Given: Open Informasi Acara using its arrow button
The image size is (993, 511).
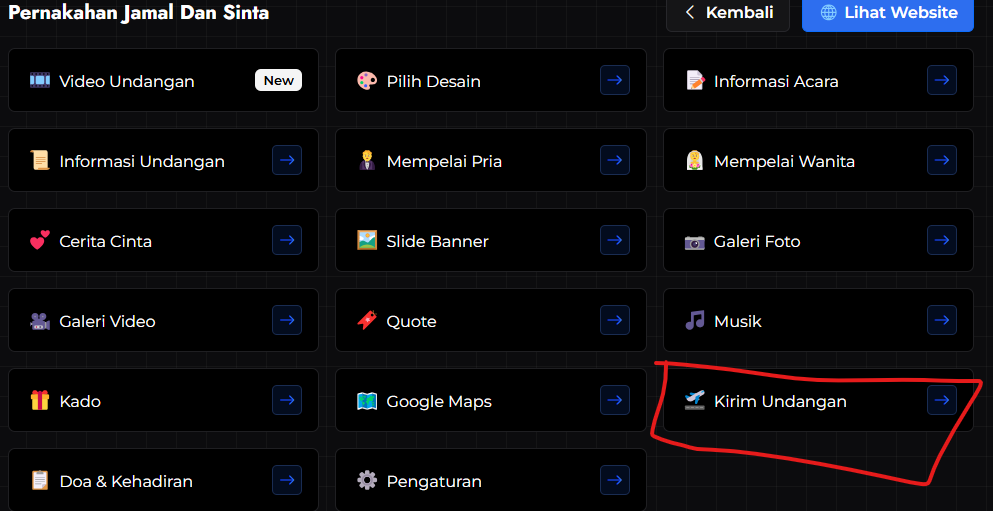Looking at the screenshot, I should coord(941,80).
